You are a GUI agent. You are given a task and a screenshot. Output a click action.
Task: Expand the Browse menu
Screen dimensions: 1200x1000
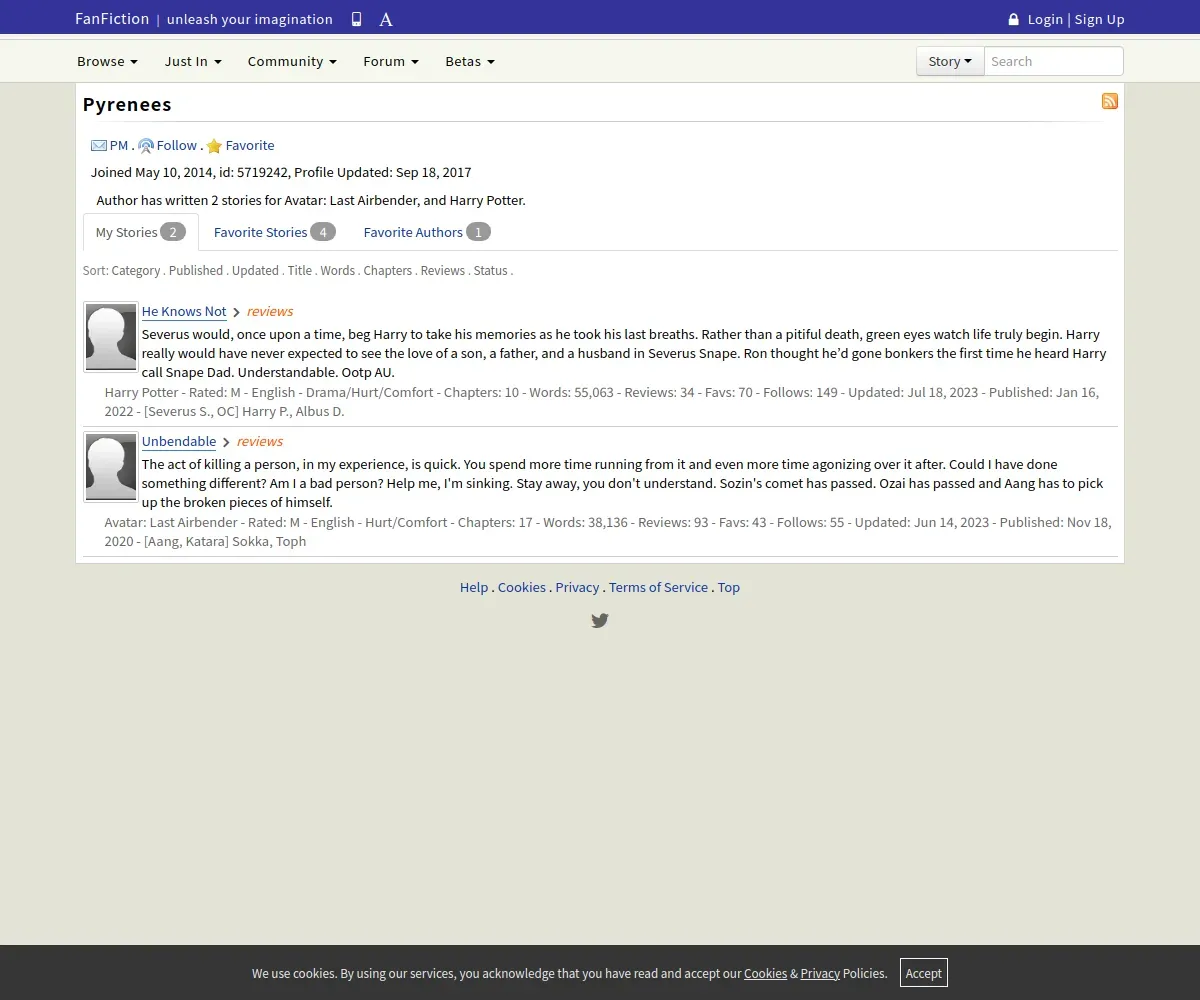point(107,61)
